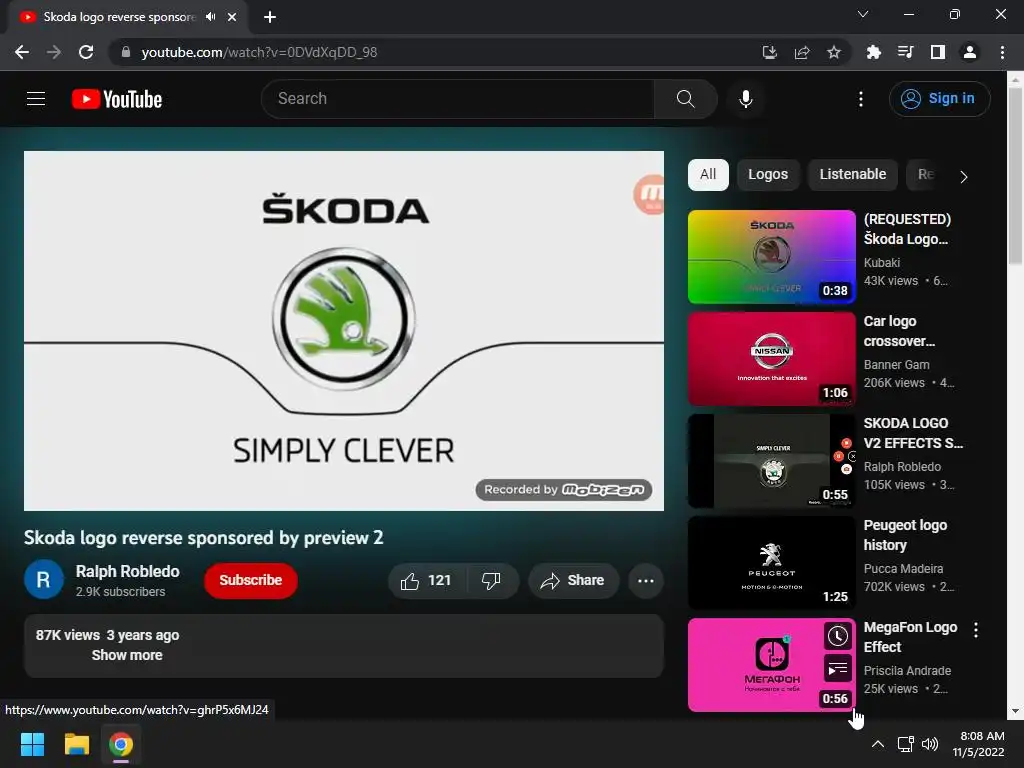This screenshot has width=1024, height=768.
Task: Like the video with thumbs up
Action: [427, 581]
